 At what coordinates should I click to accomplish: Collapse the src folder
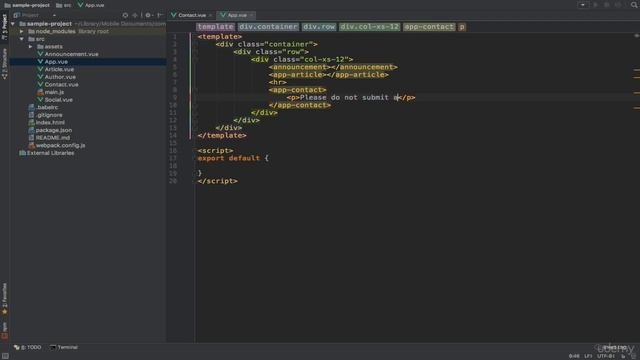[22, 39]
